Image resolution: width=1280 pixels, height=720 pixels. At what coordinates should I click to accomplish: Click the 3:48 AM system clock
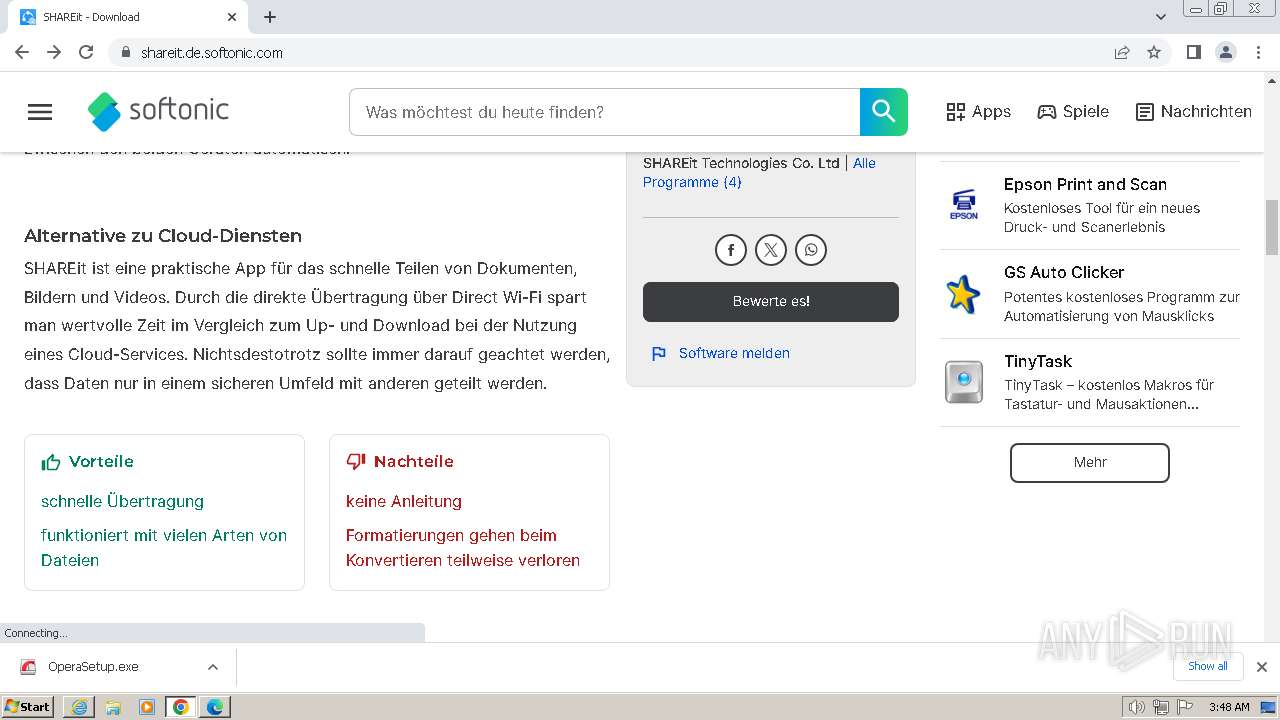1229,707
